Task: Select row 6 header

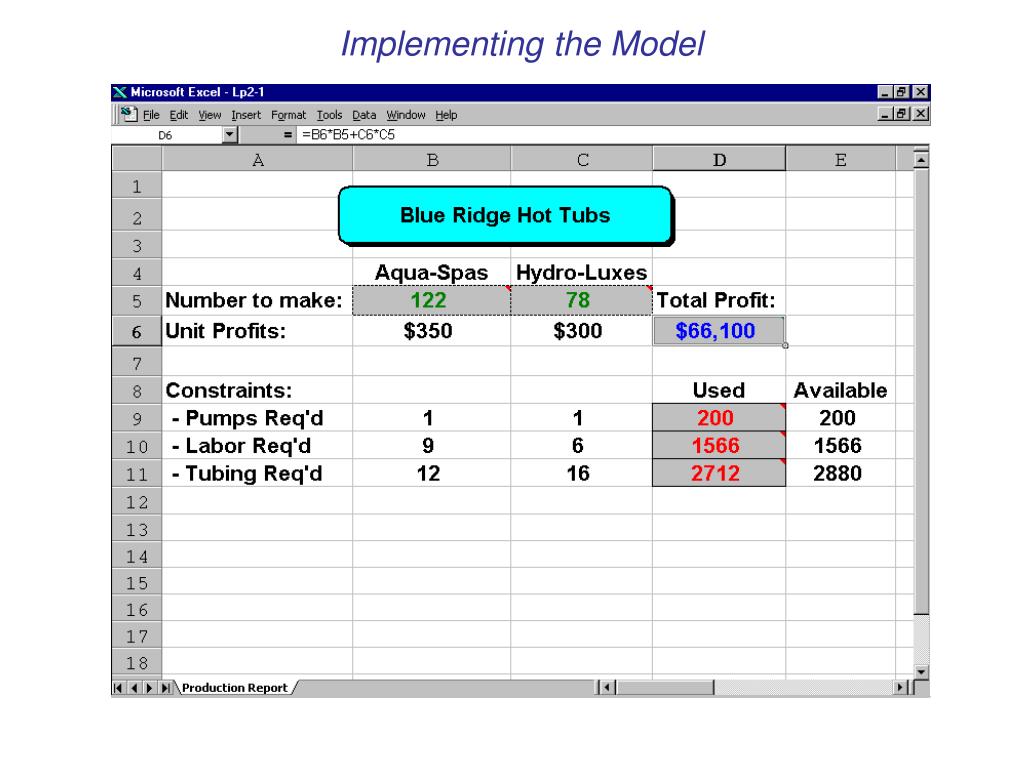Action: click(137, 331)
